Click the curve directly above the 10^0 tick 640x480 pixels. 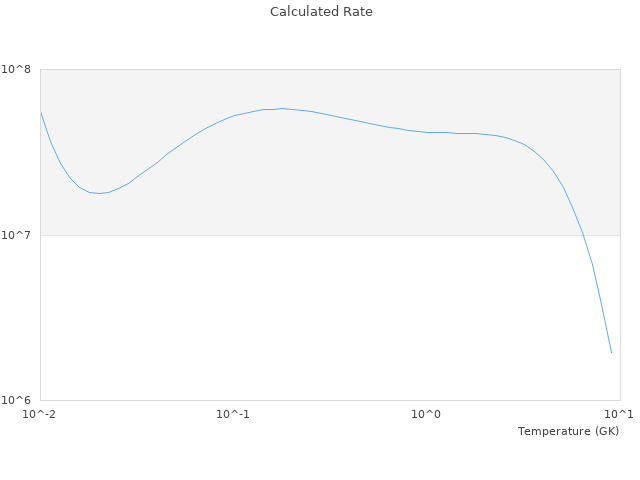[x=427, y=132]
